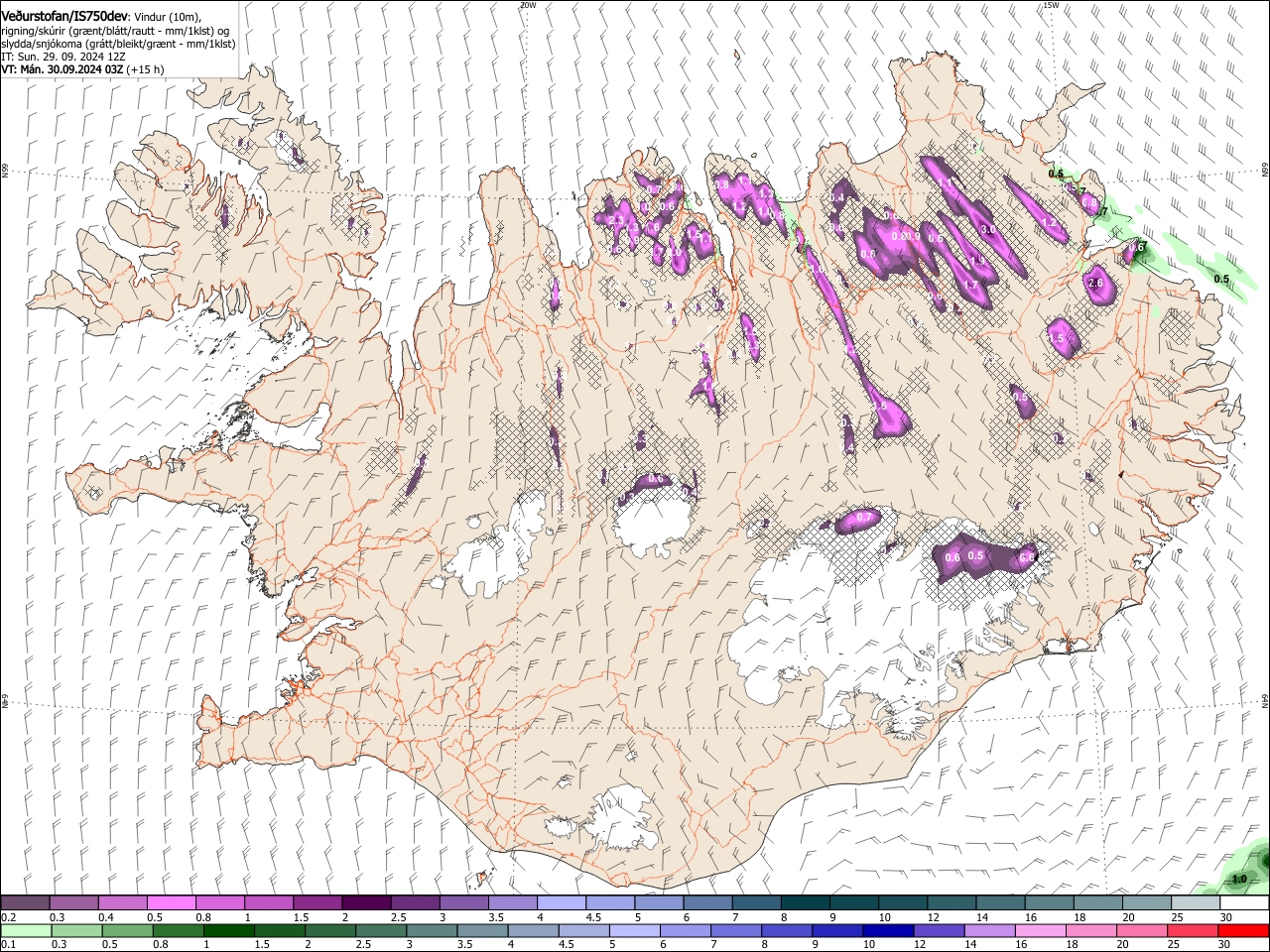
Task: Click the '2.3' snowfall value in the north
Action: pyautogui.click(x=616, y=220)
